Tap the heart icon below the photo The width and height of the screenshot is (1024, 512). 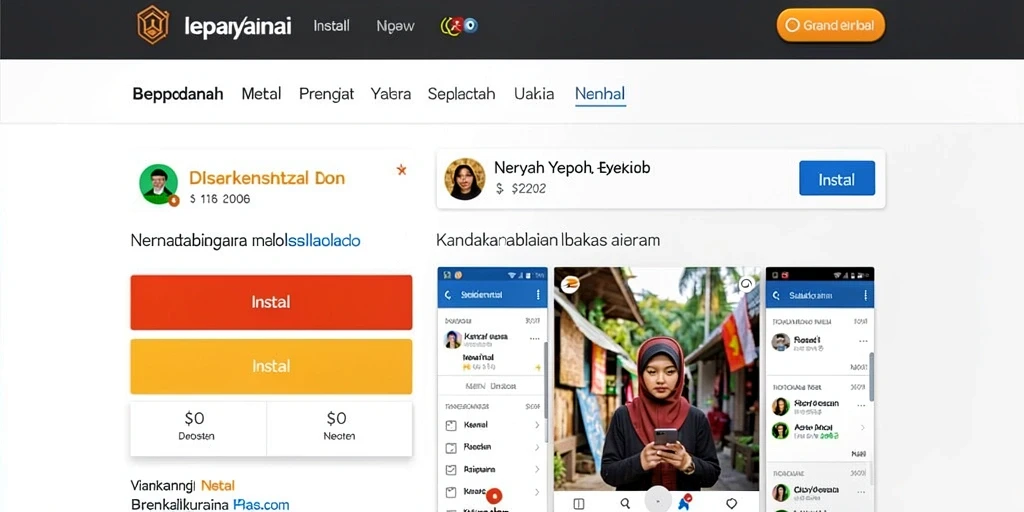click(731, 503)
